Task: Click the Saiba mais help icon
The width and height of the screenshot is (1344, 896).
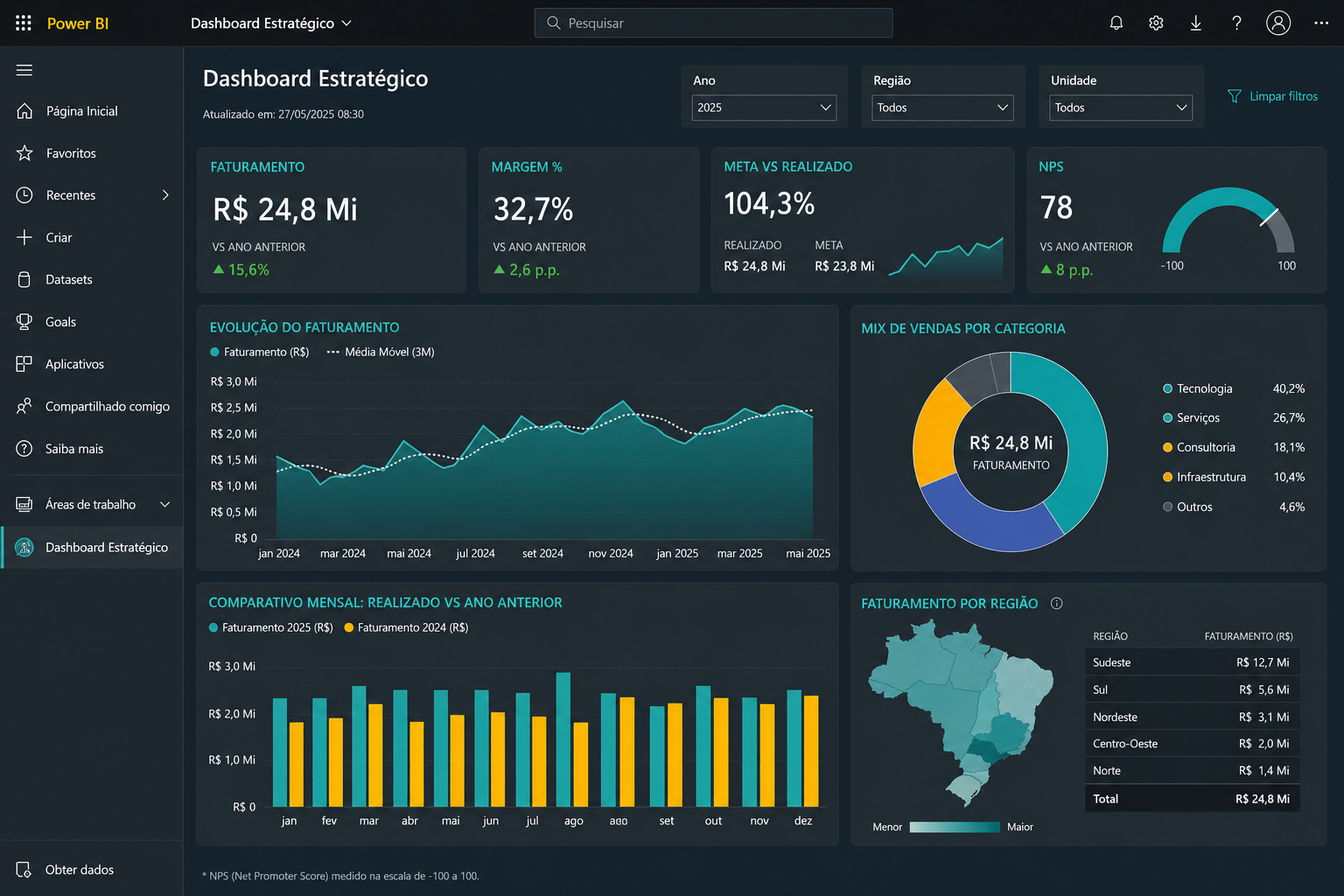Action: click(x=24, y=449)
